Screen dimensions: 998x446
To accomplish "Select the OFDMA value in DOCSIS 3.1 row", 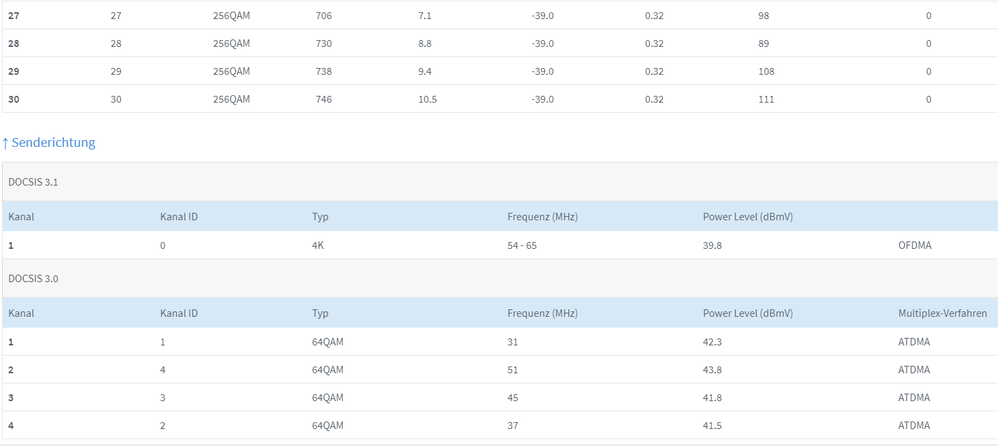I will coord(915,245).
